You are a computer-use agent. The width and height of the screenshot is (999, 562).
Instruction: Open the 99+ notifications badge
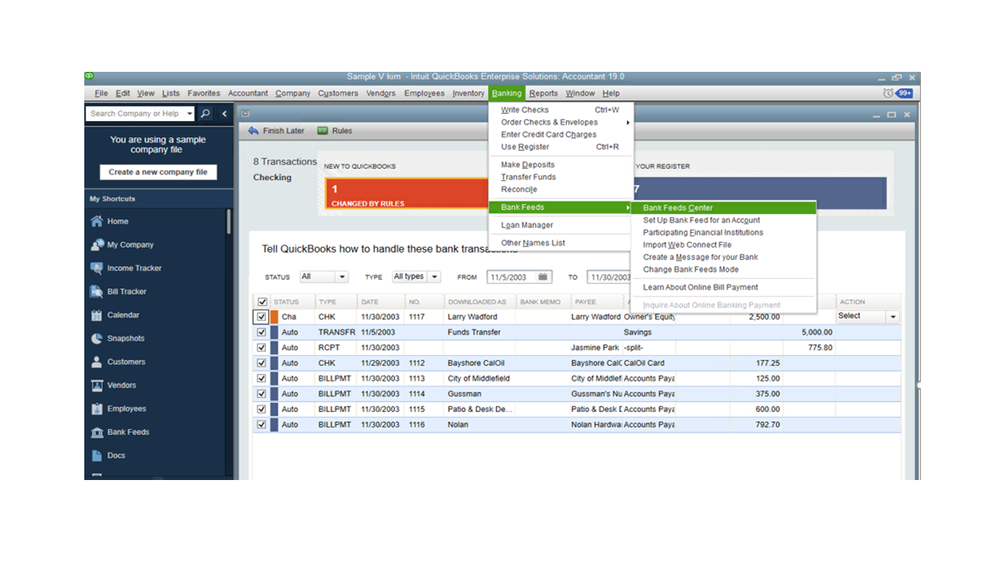pos(904,93)
